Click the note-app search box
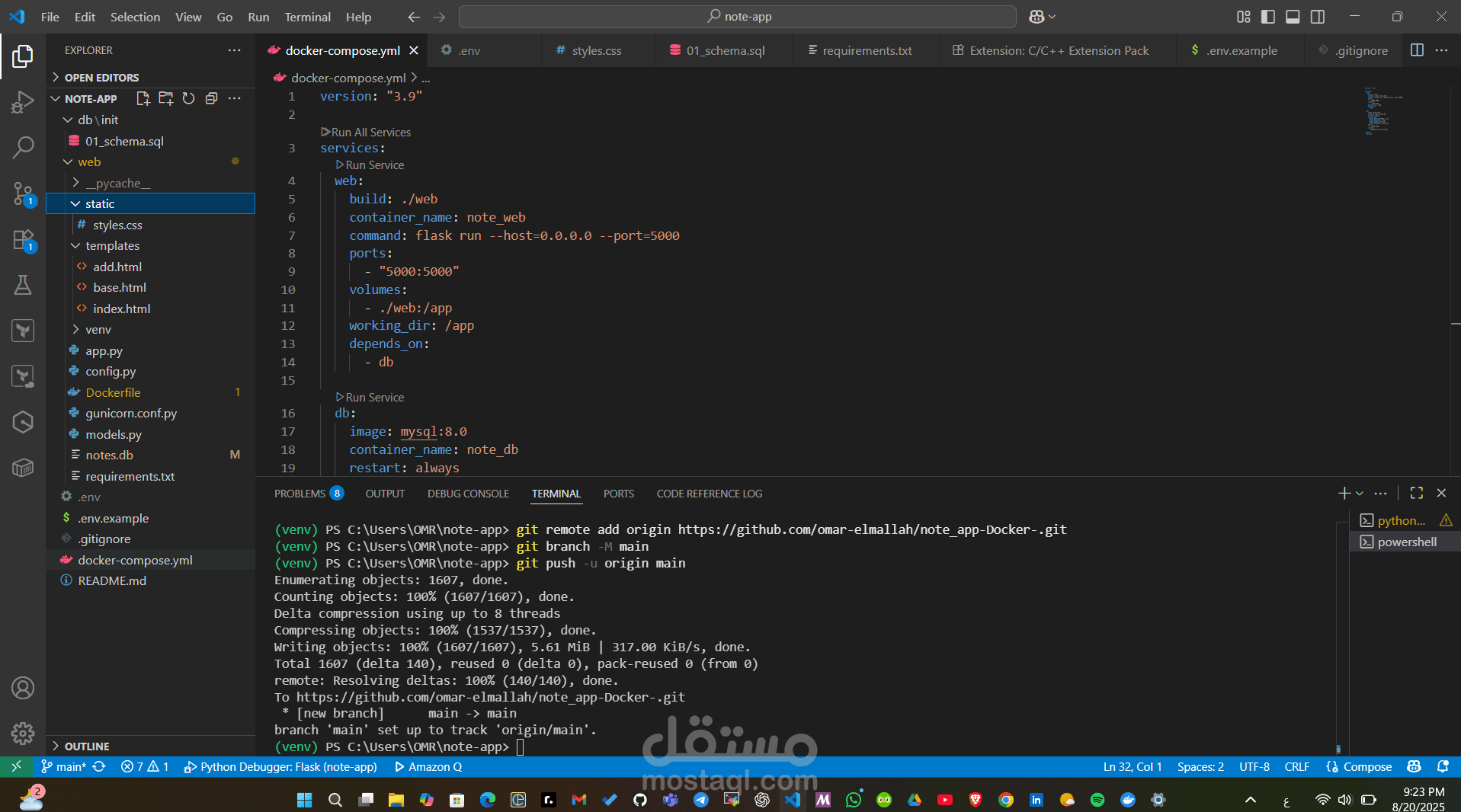The width and height of the screenshot is (1461, 812). [x=737, y=16]
